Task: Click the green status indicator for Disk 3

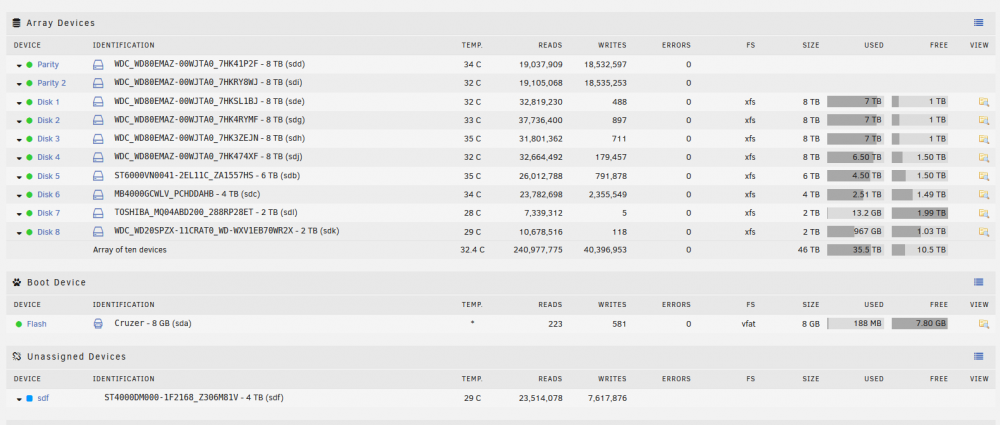Action: (x=29, y=139)
